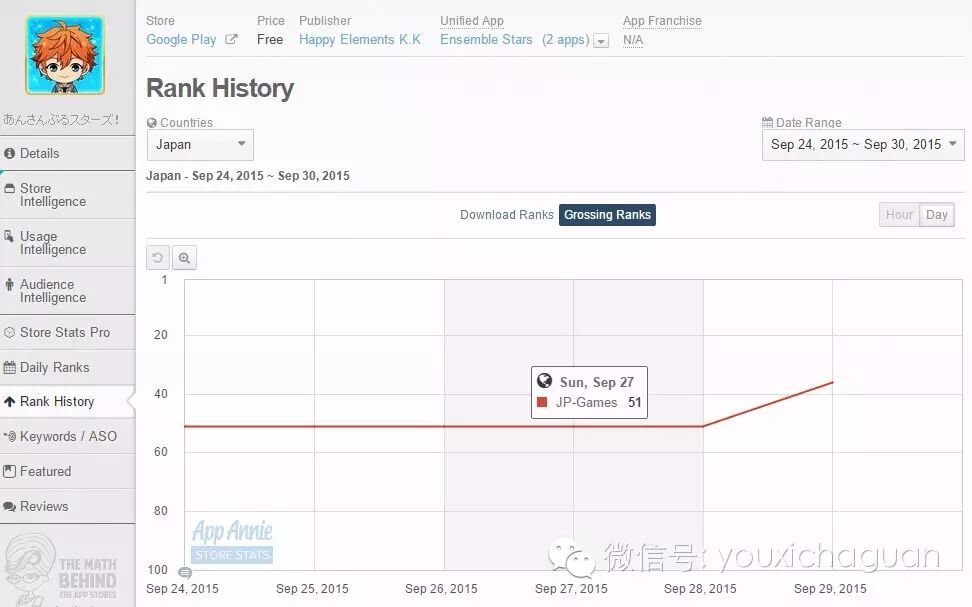Open Keywords / ASO in the sidebar

68,436
